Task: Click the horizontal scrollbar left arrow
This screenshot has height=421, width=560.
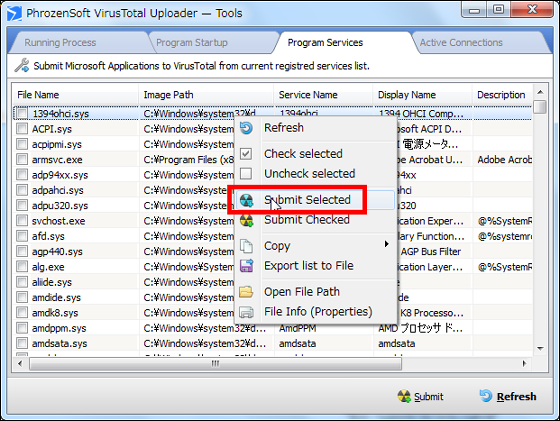Action: coord(20,364)
